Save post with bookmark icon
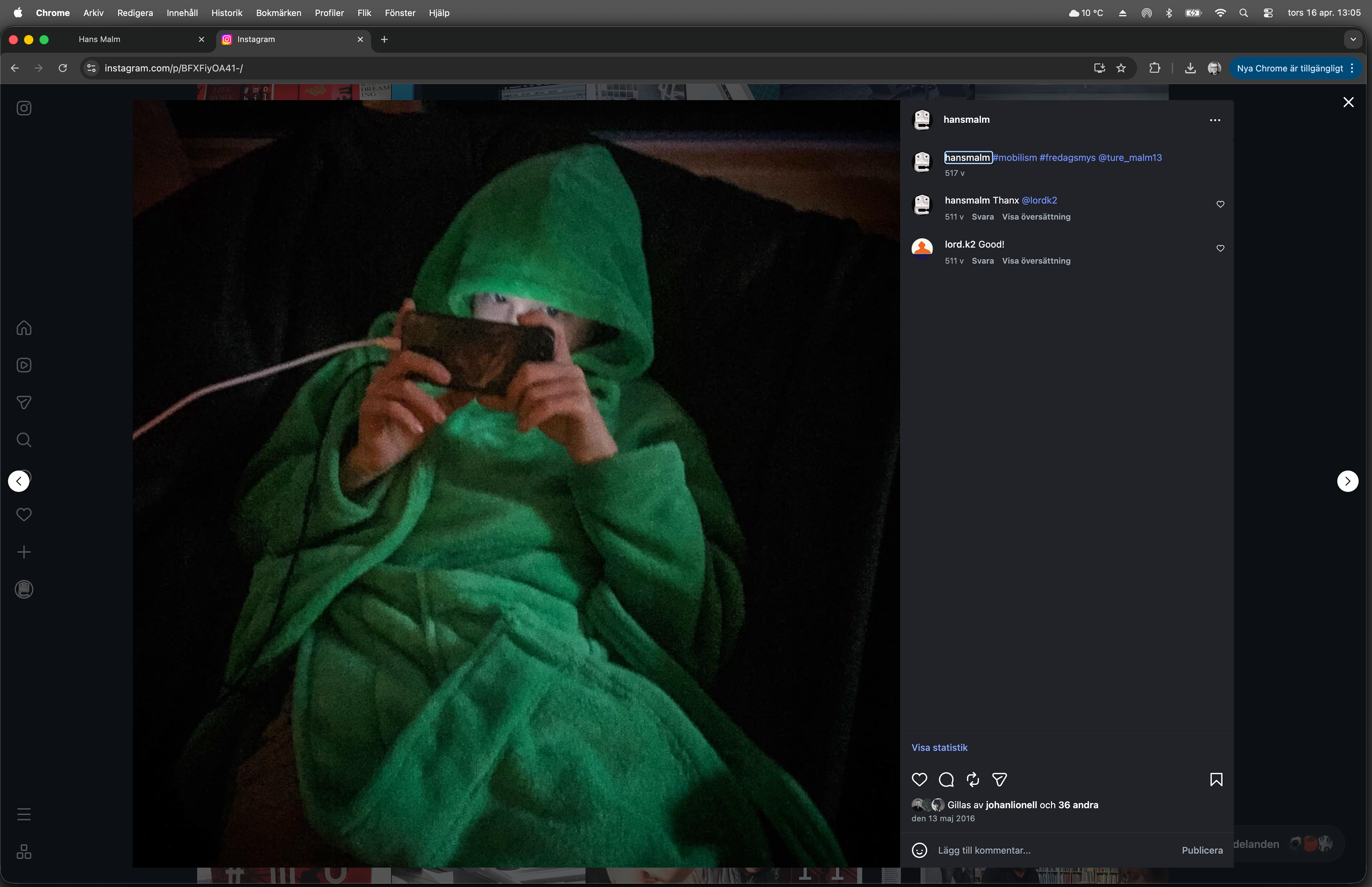This screenshot has width=1372, height=887. [x=1216, y=779]
